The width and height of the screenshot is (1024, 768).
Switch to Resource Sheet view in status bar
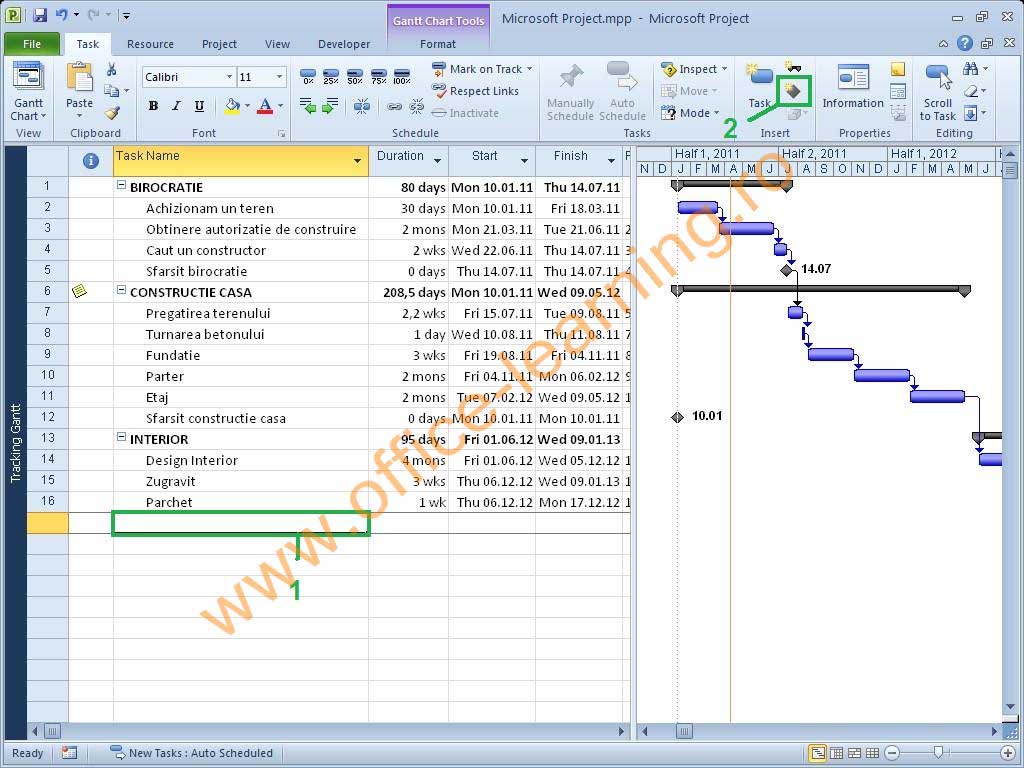click(x=872, y=753)
